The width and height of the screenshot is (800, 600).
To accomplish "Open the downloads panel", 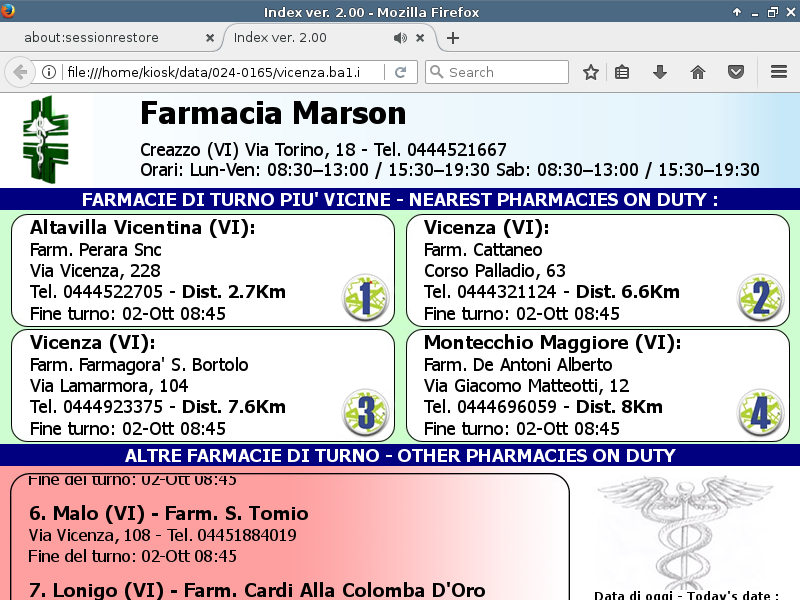I will click(659, 72).
